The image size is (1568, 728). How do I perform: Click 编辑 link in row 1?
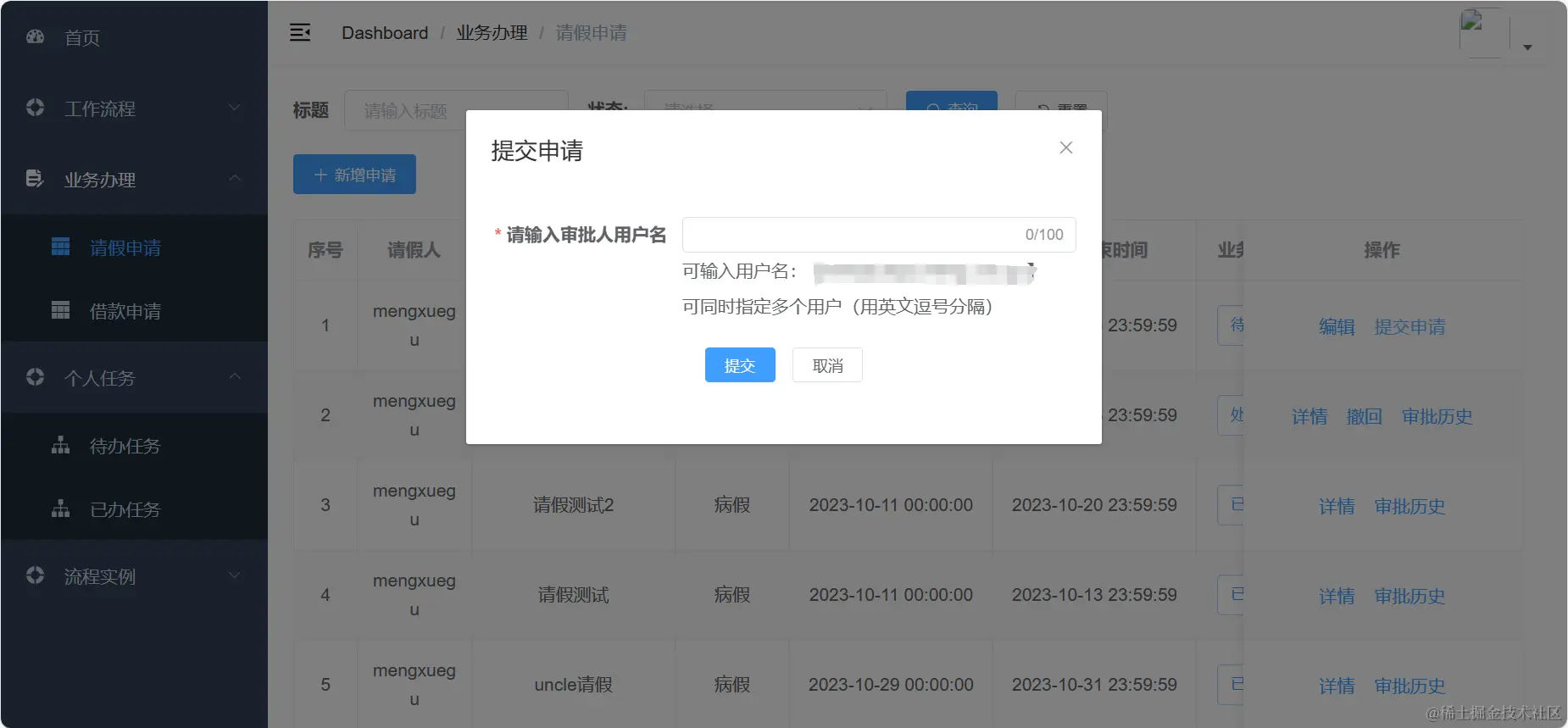tap(1337, 326)
